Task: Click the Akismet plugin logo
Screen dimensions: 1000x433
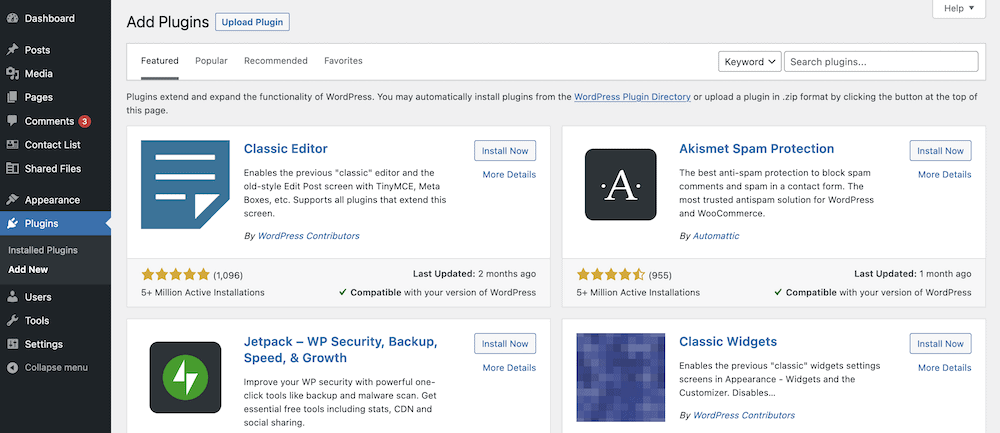Action: (621, 184)
